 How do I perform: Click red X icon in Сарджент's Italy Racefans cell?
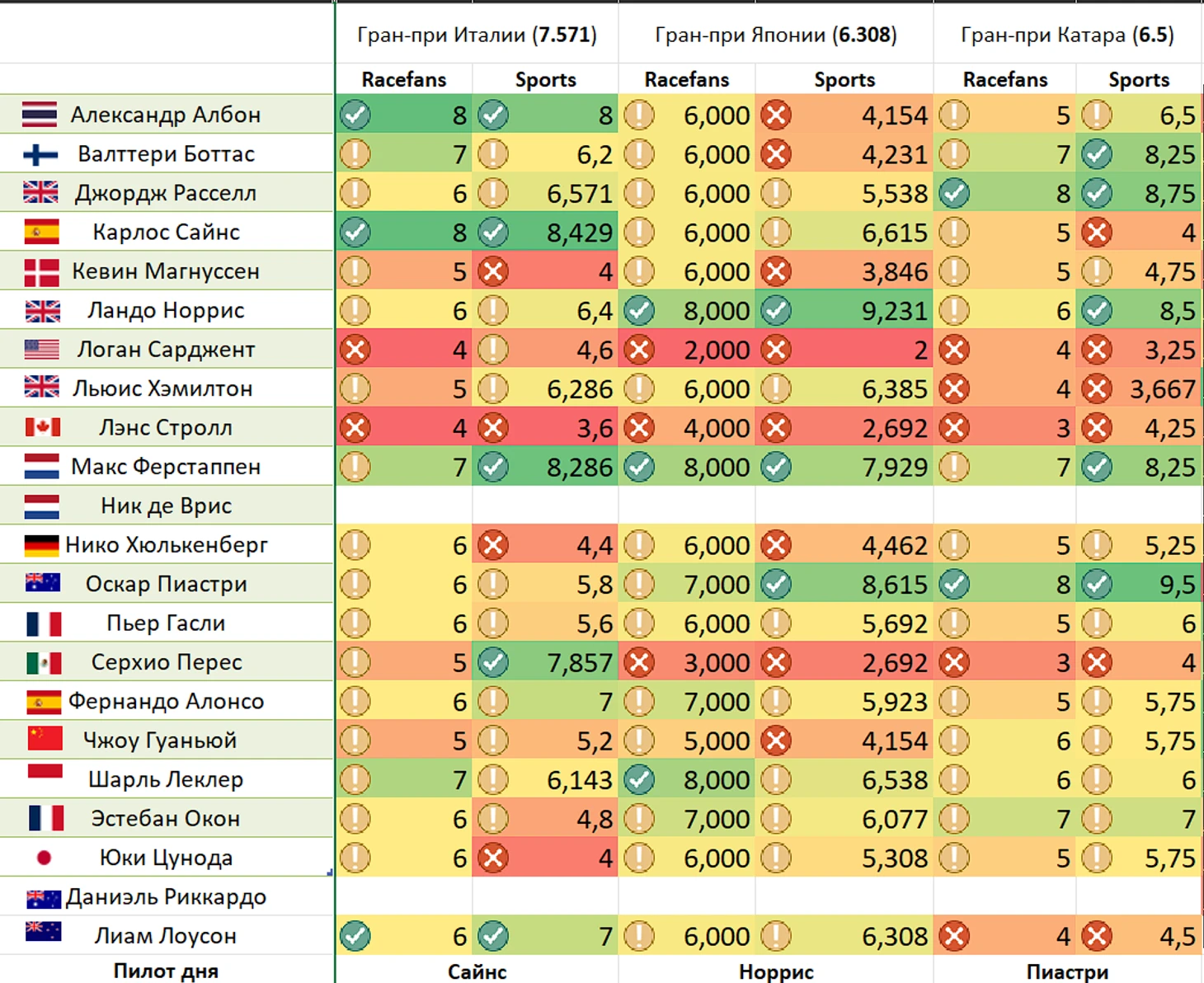click(x=355, y=350)
